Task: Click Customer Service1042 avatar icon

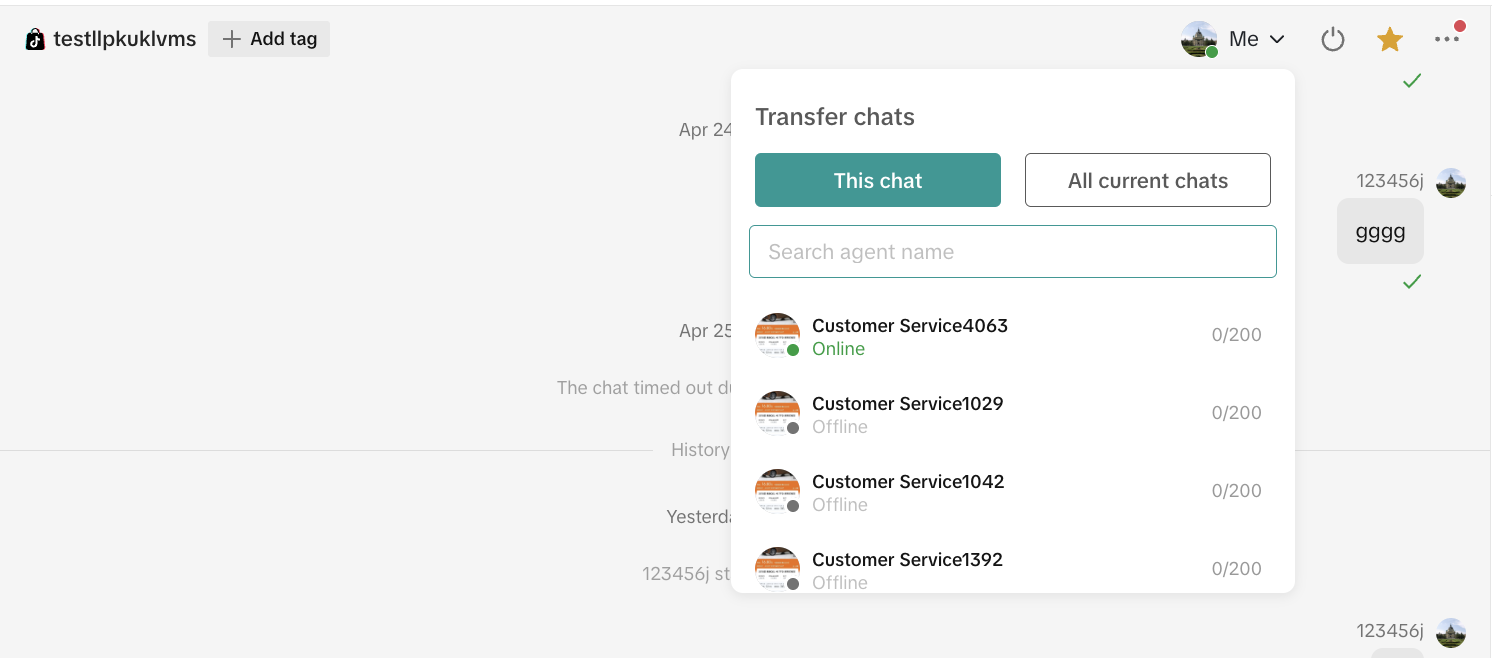Action: coord(777,491)
